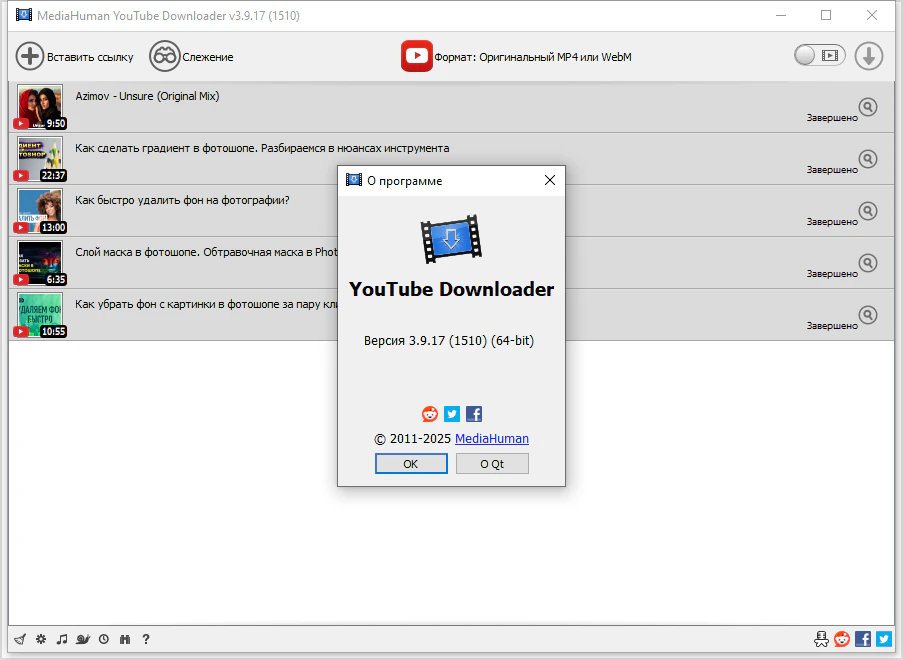The image size is (903, 660).
Task: Open the Tracking binoculars icon
Action: pos(165,56)
